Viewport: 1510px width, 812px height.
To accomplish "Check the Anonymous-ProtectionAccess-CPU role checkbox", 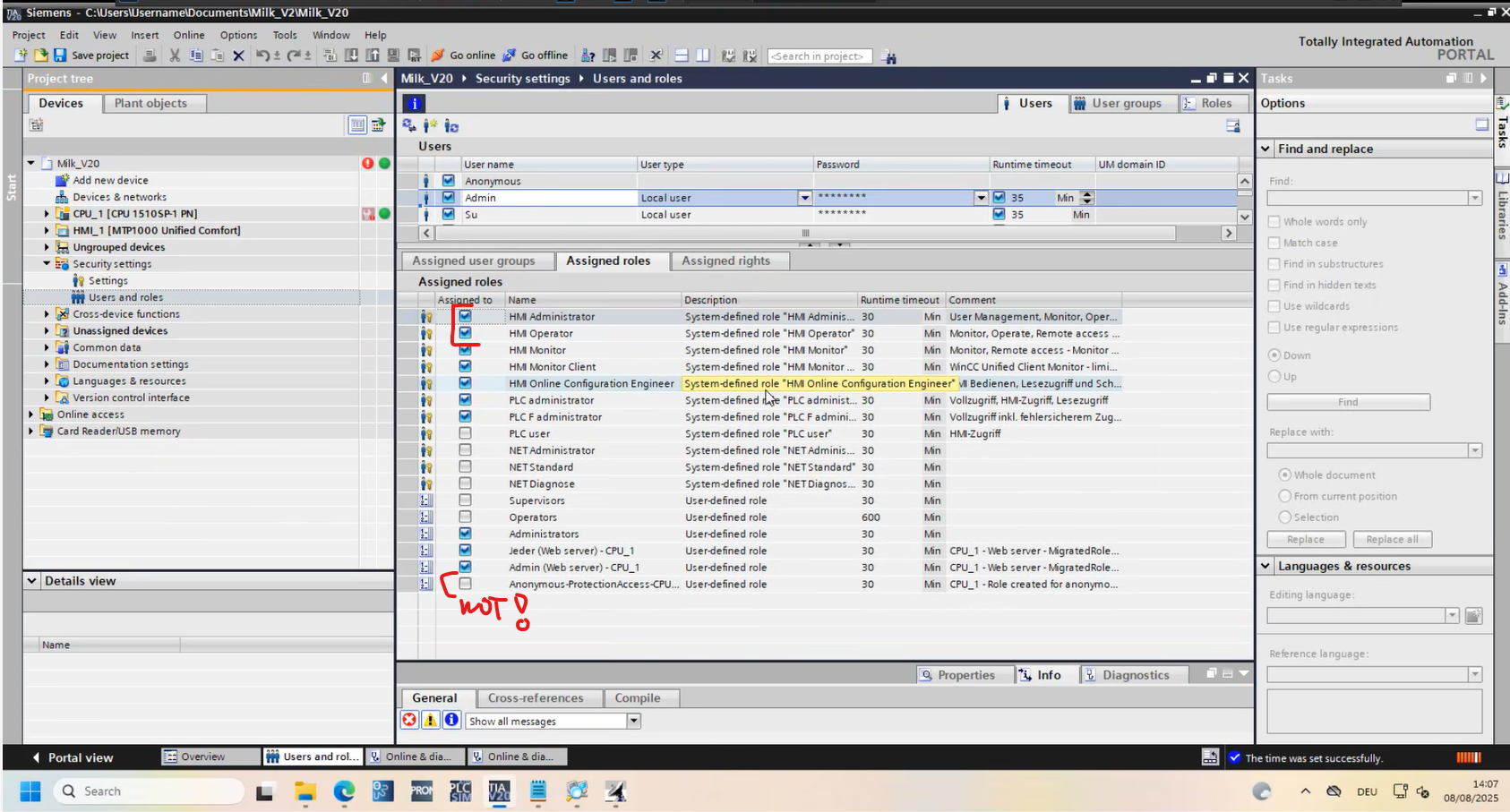I will pyautogui.click(x=465, y=584).
